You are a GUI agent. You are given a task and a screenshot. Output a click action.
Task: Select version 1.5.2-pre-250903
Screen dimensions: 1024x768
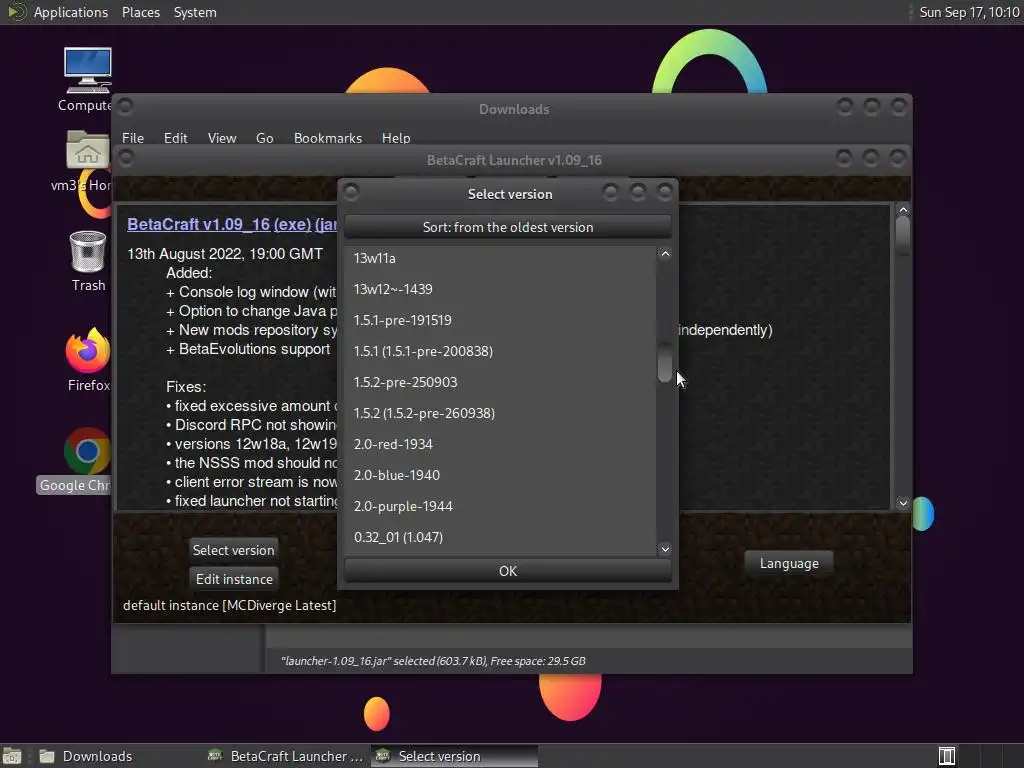[500, 382]
